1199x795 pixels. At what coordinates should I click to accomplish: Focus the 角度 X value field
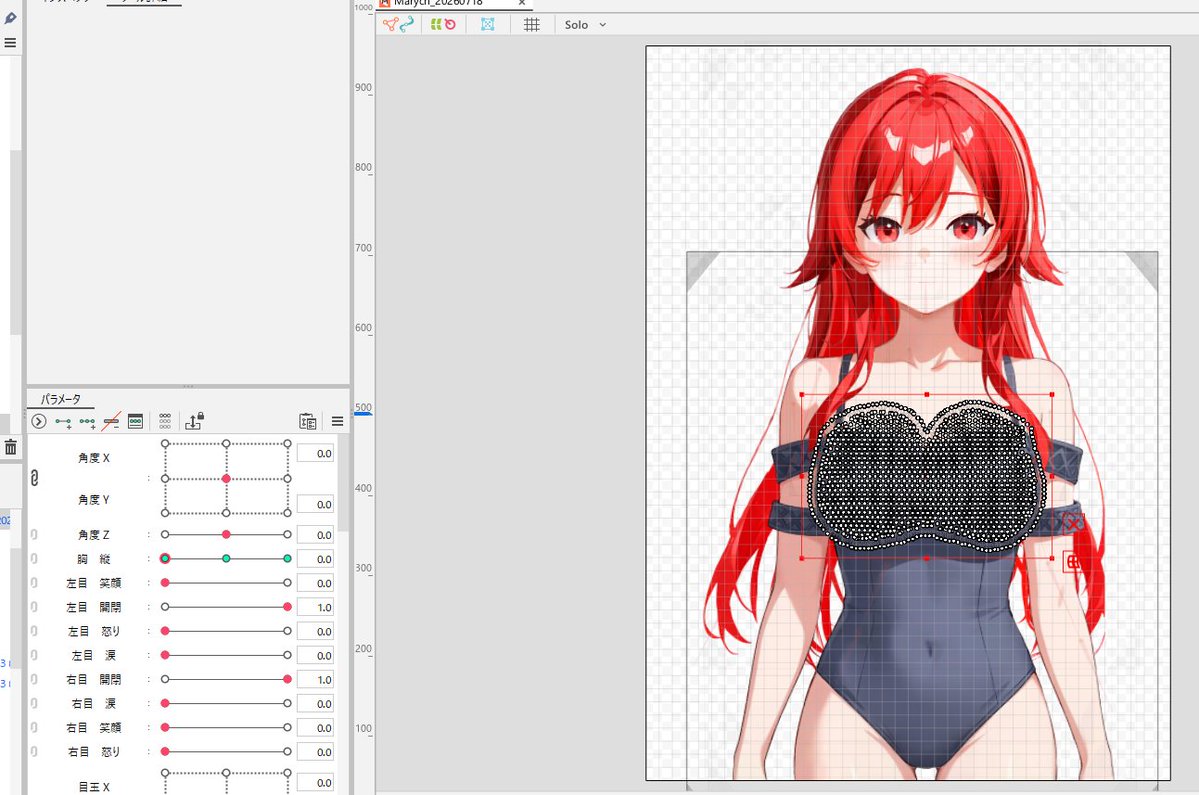[x=315, y=453]
